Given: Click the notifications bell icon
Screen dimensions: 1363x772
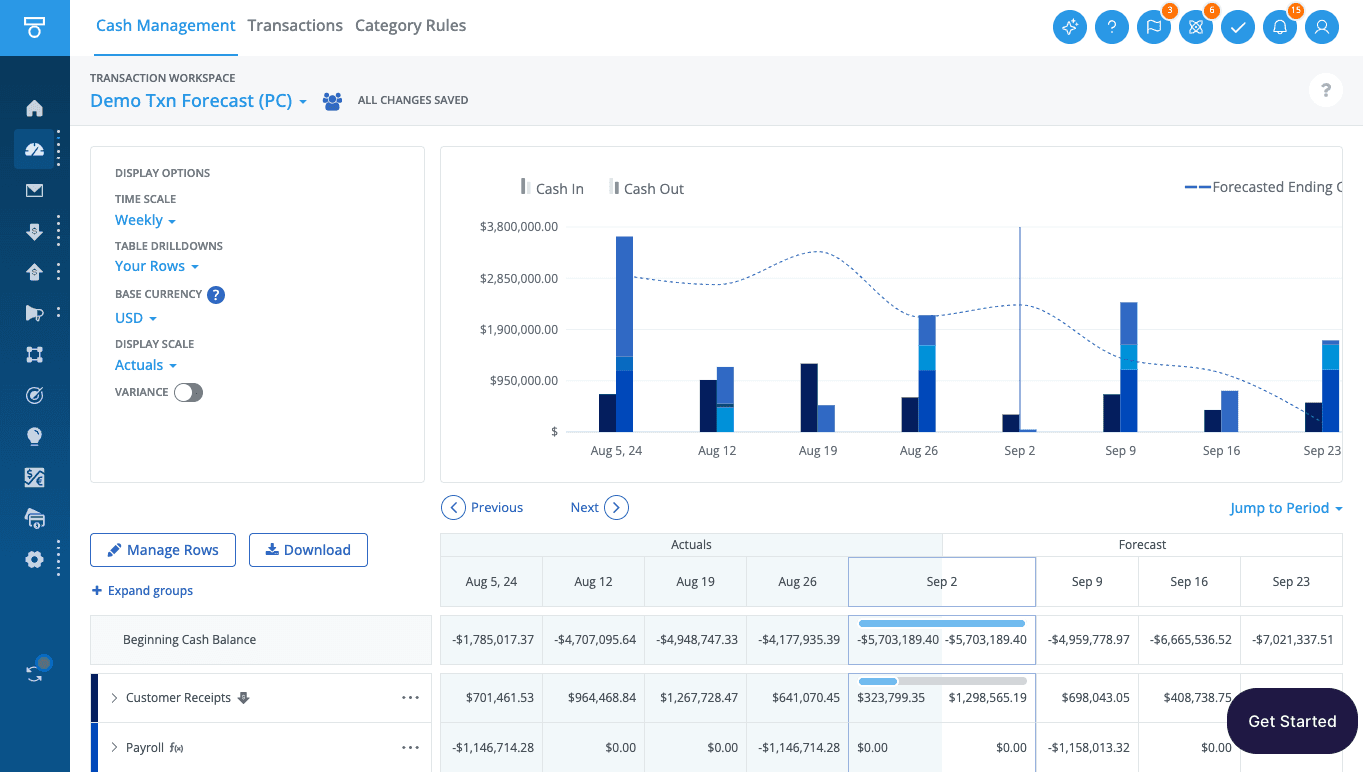Looking at the screenshot, I should point(1280,28).
